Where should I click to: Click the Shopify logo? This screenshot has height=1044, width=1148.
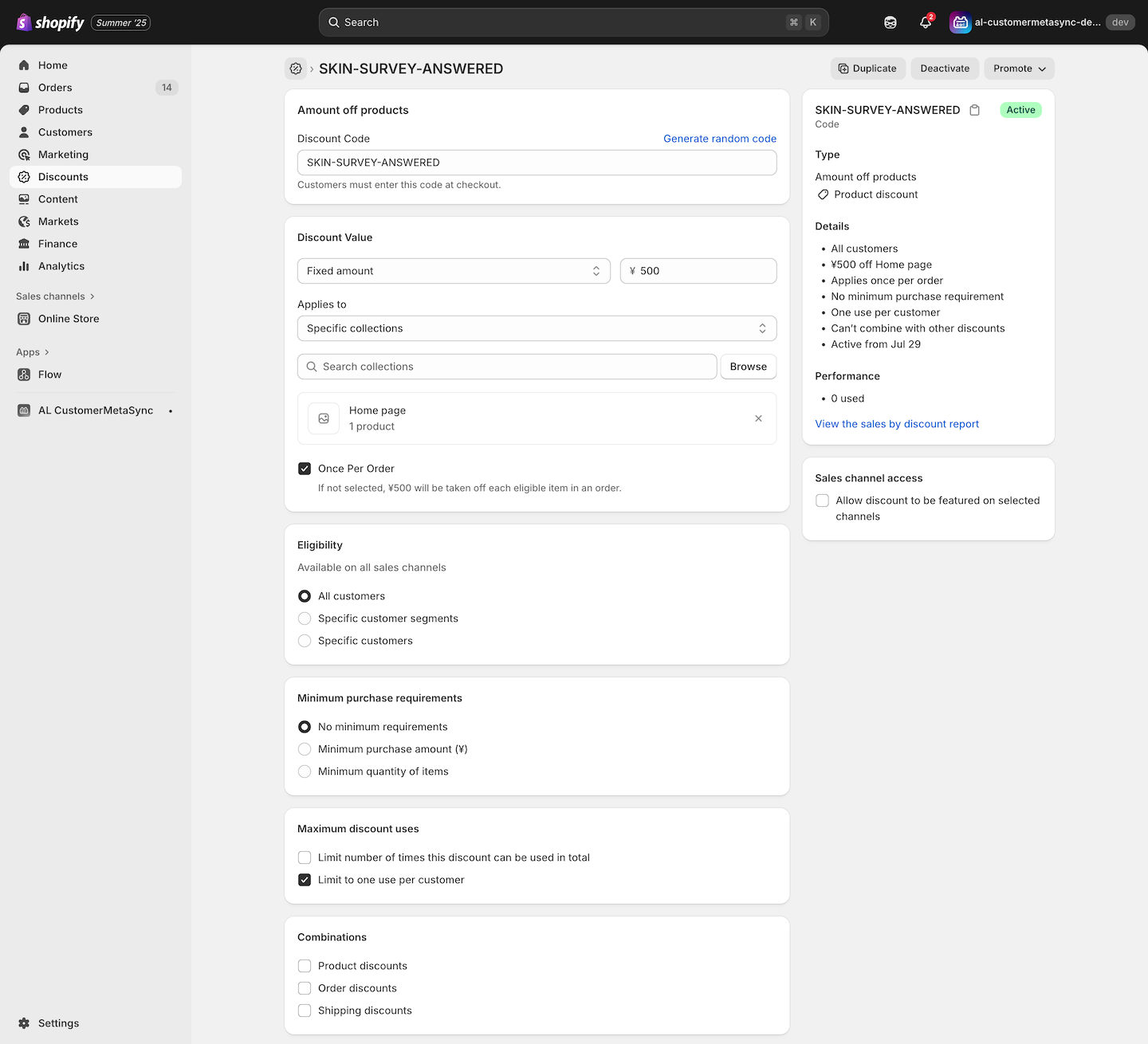pyautogui.click(x=50, y=22)
